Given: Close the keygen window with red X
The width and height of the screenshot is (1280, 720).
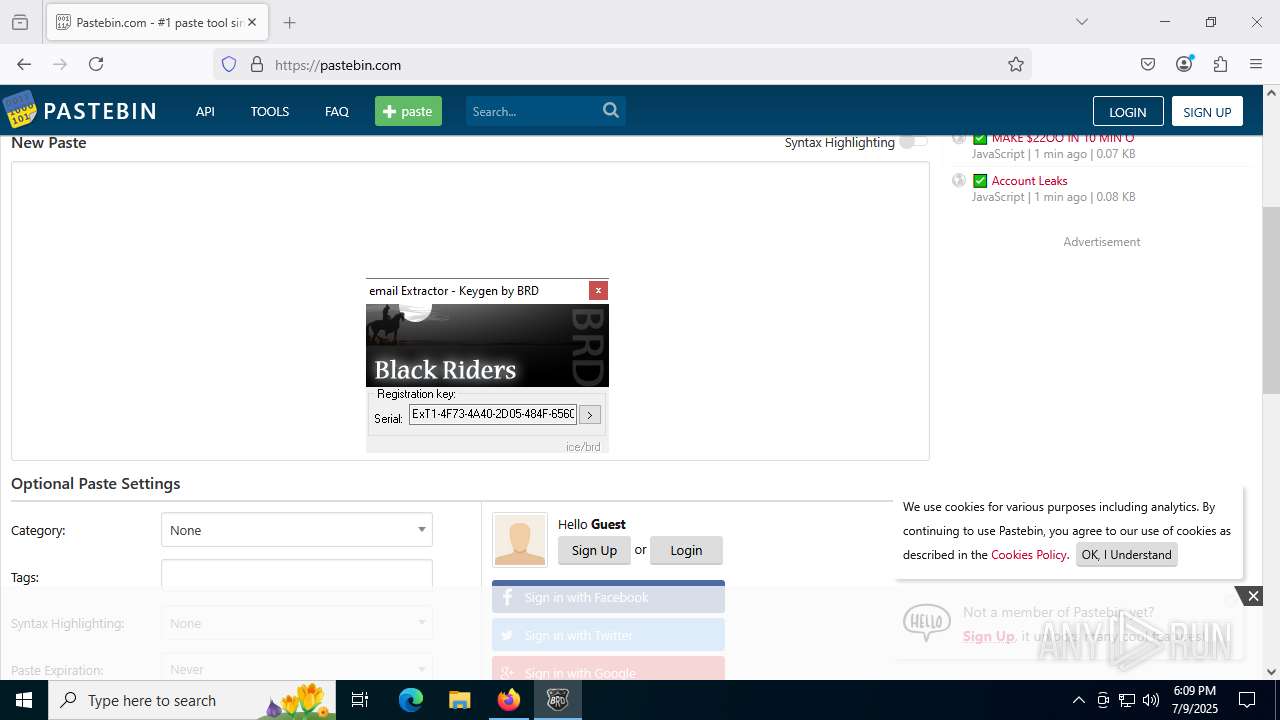Looking at the screenshot, I should (598, 290).
